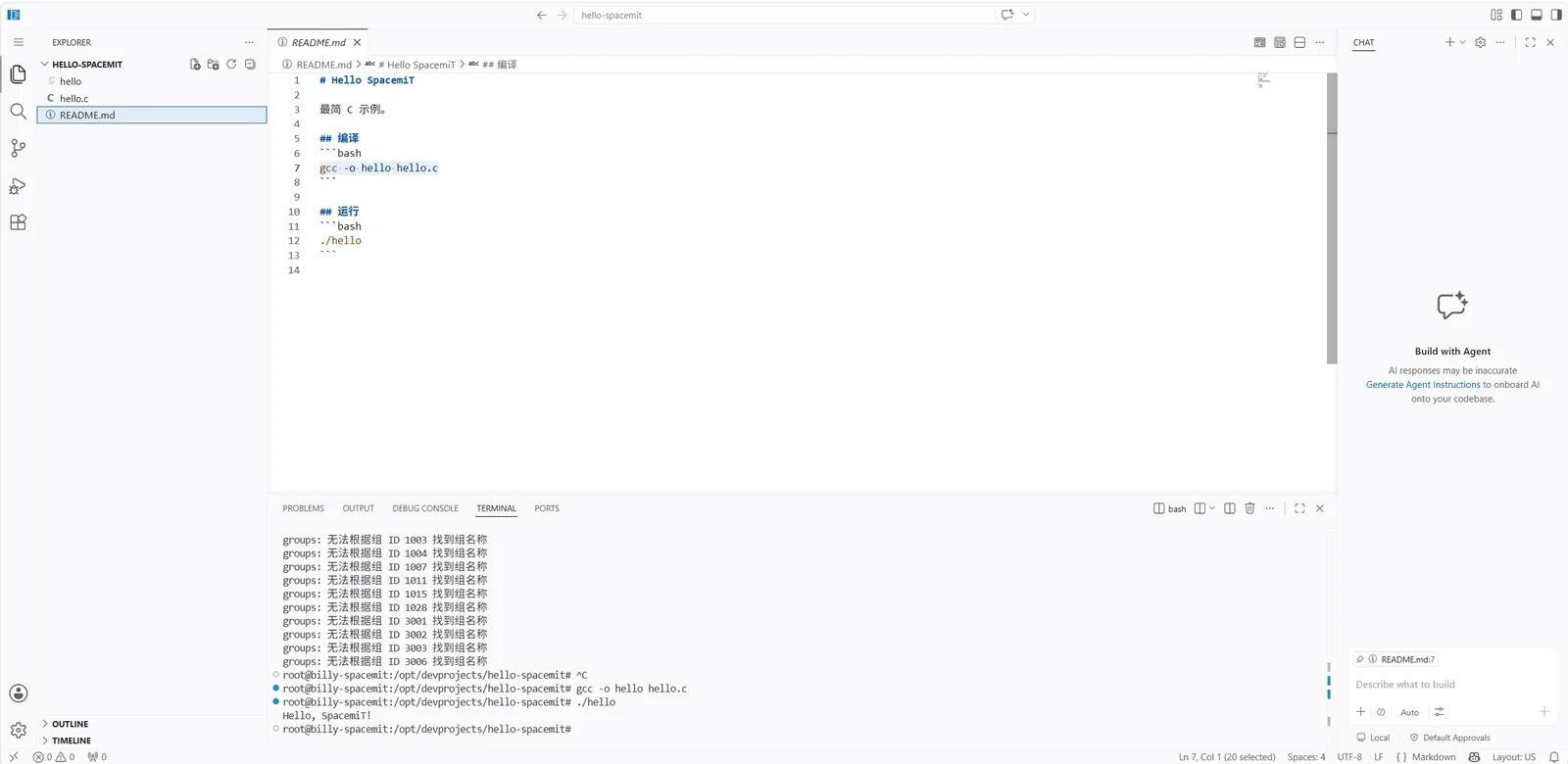Open the Extensions view
Viewport: 1568px width, 764px height.
[x=18, y=222]
